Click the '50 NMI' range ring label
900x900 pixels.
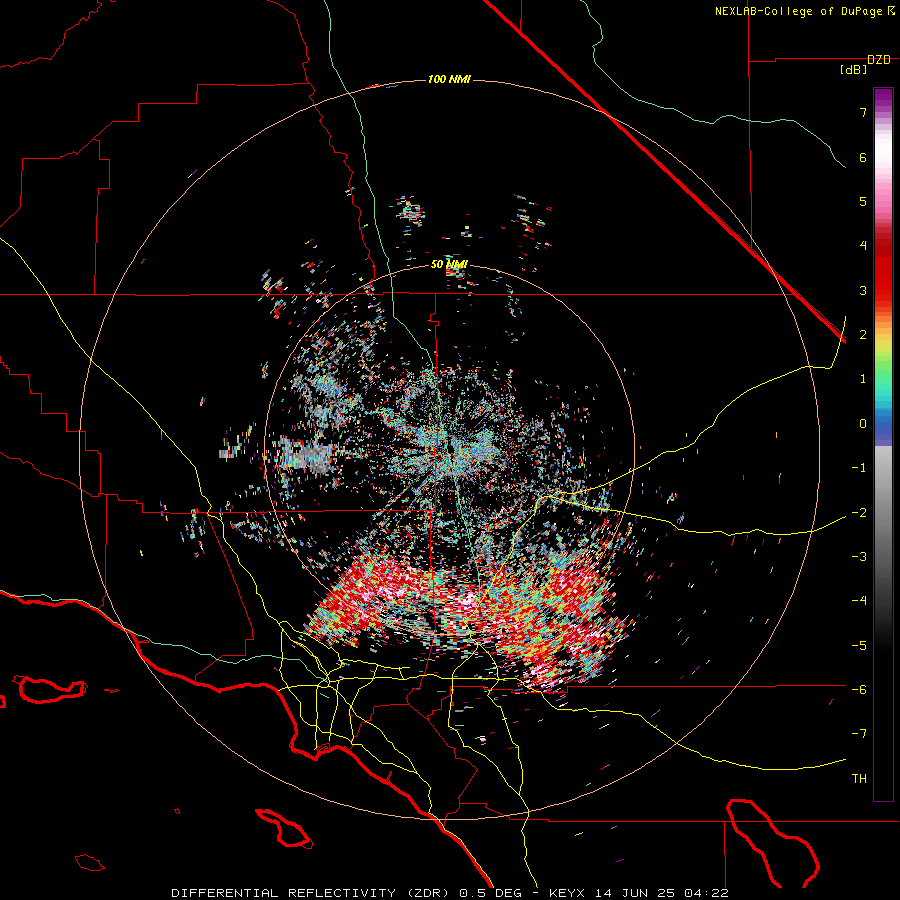[449, 264]
